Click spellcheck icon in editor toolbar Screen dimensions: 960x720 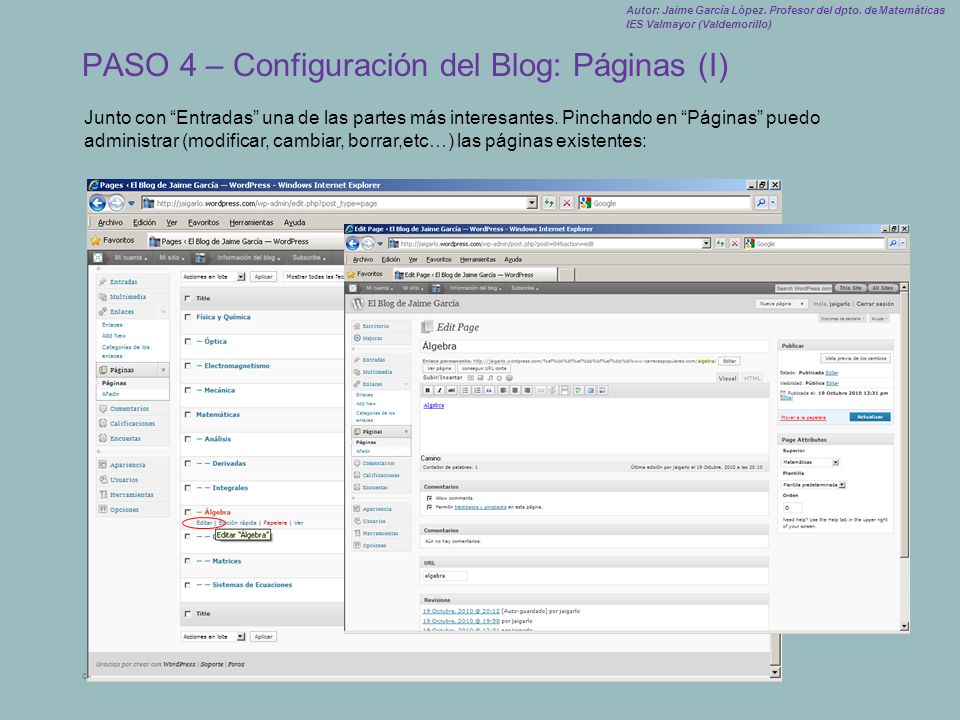(x=579, y=390)
